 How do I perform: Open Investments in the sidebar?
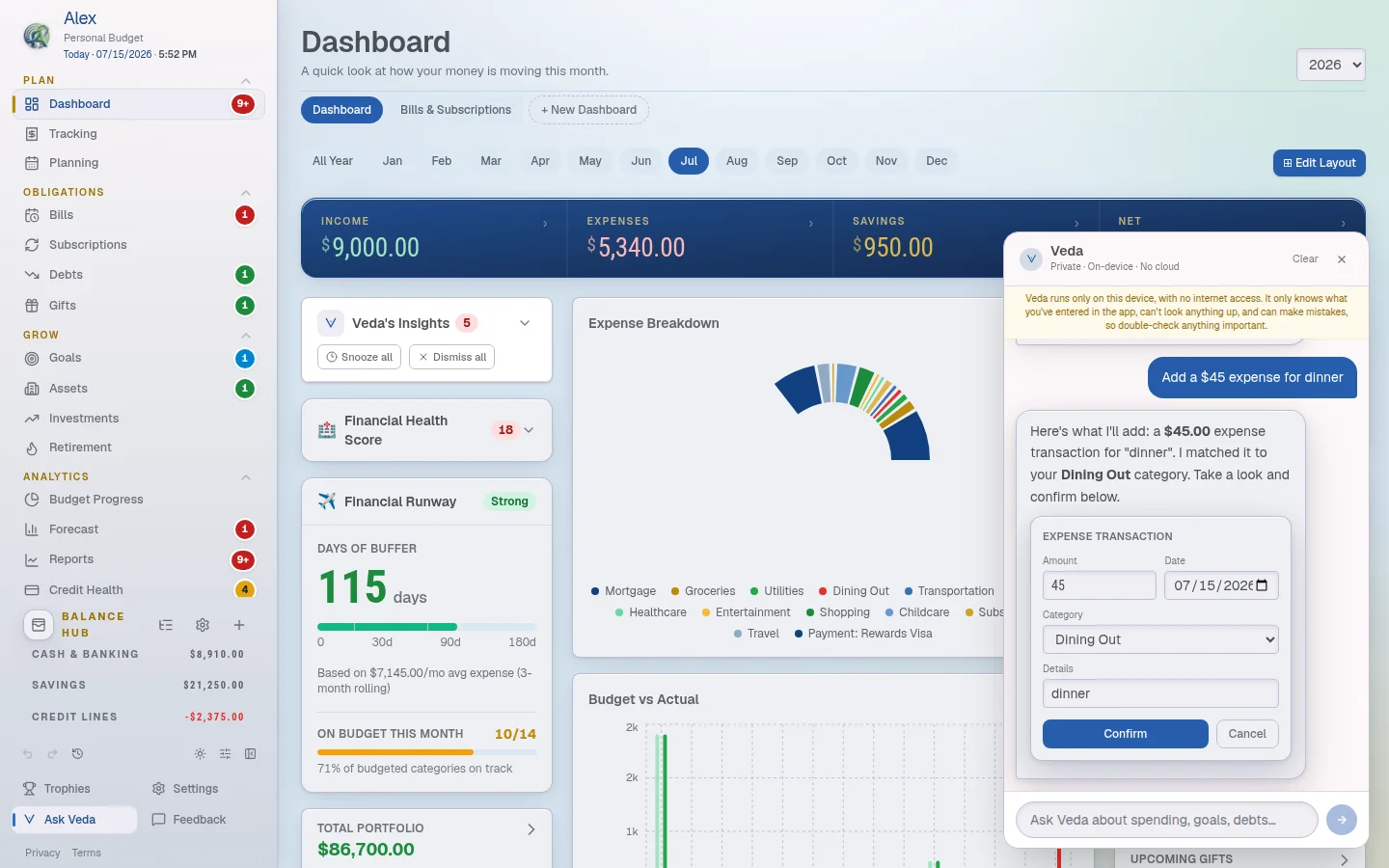[x=138, y=419]
